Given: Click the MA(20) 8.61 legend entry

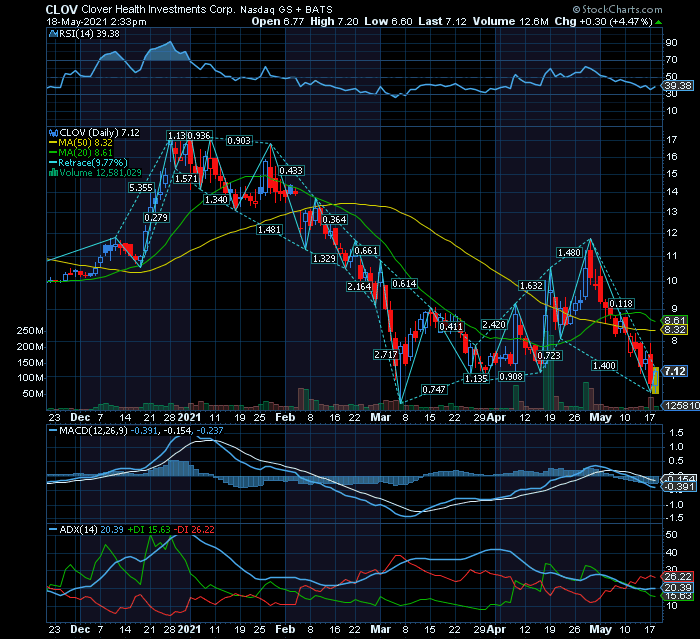Looking at the screenshot, I should click(x=81, y=153).
